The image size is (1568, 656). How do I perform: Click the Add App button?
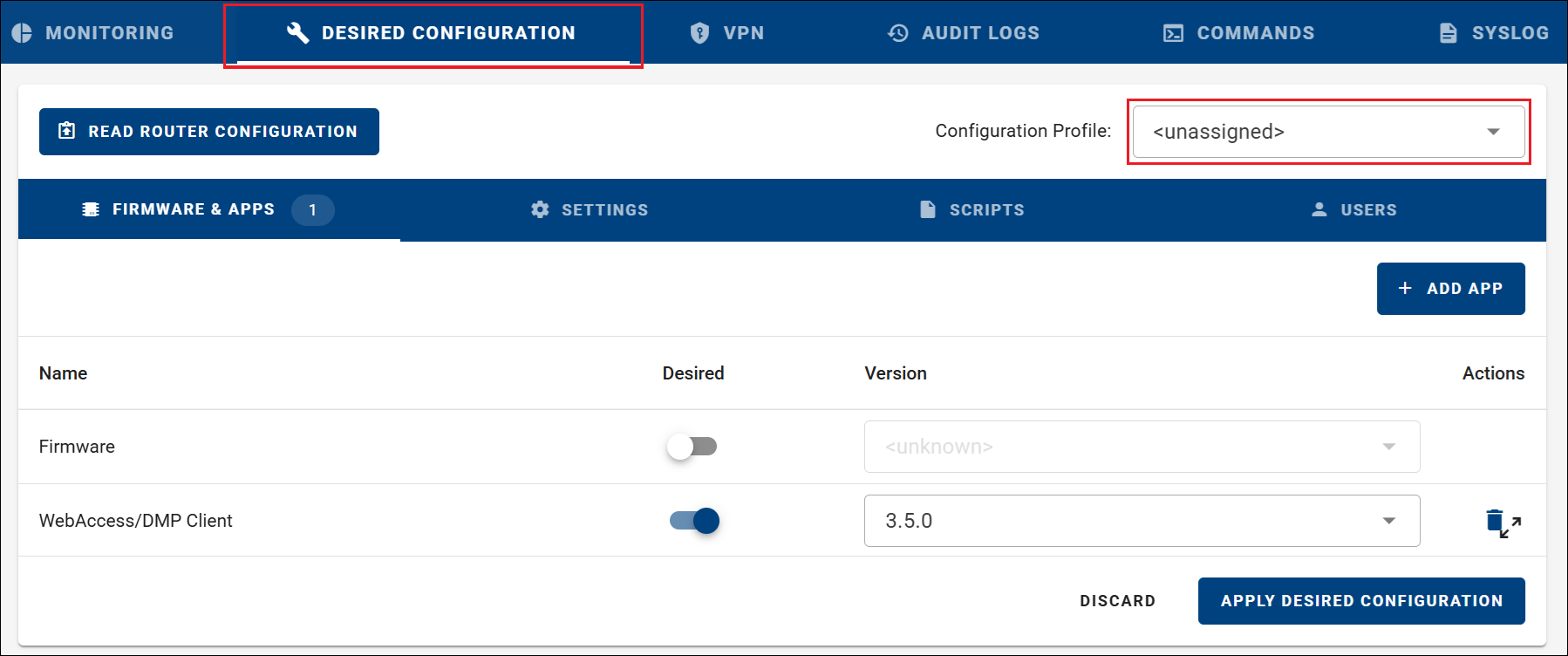(1451, 289)
